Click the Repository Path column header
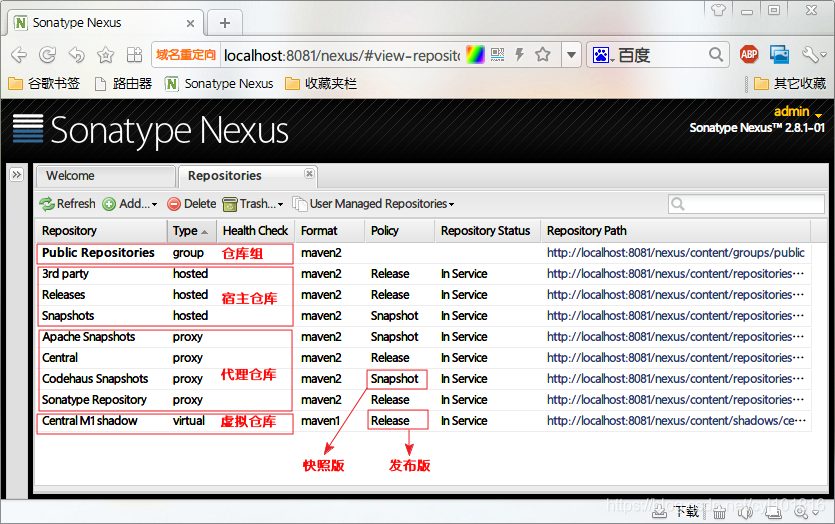Screen dimensions: 835x524 pyautogui.click(x=676, y=231)
